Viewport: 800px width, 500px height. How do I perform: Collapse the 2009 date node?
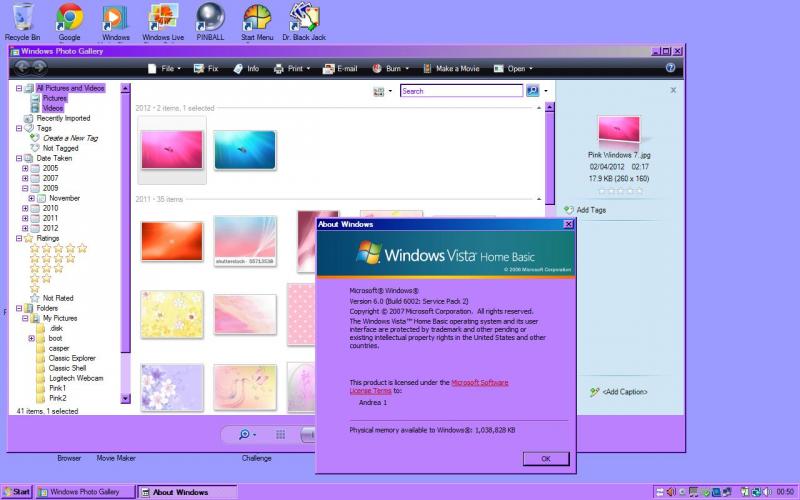(x=25, y=188)
